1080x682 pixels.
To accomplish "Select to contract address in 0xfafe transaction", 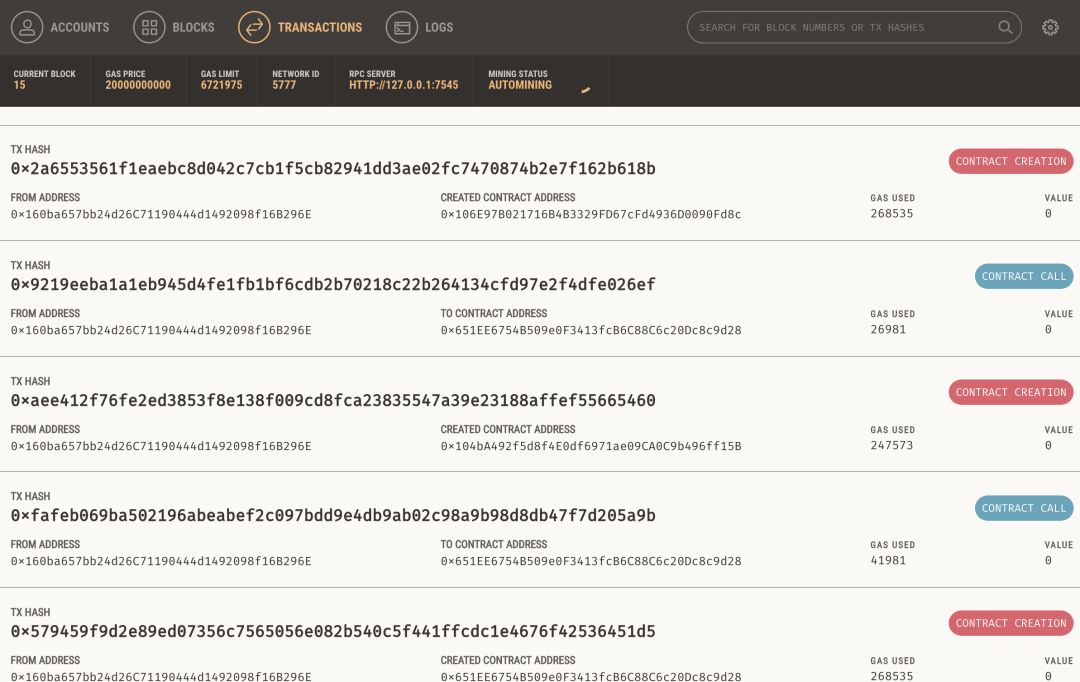I will 591,561.
